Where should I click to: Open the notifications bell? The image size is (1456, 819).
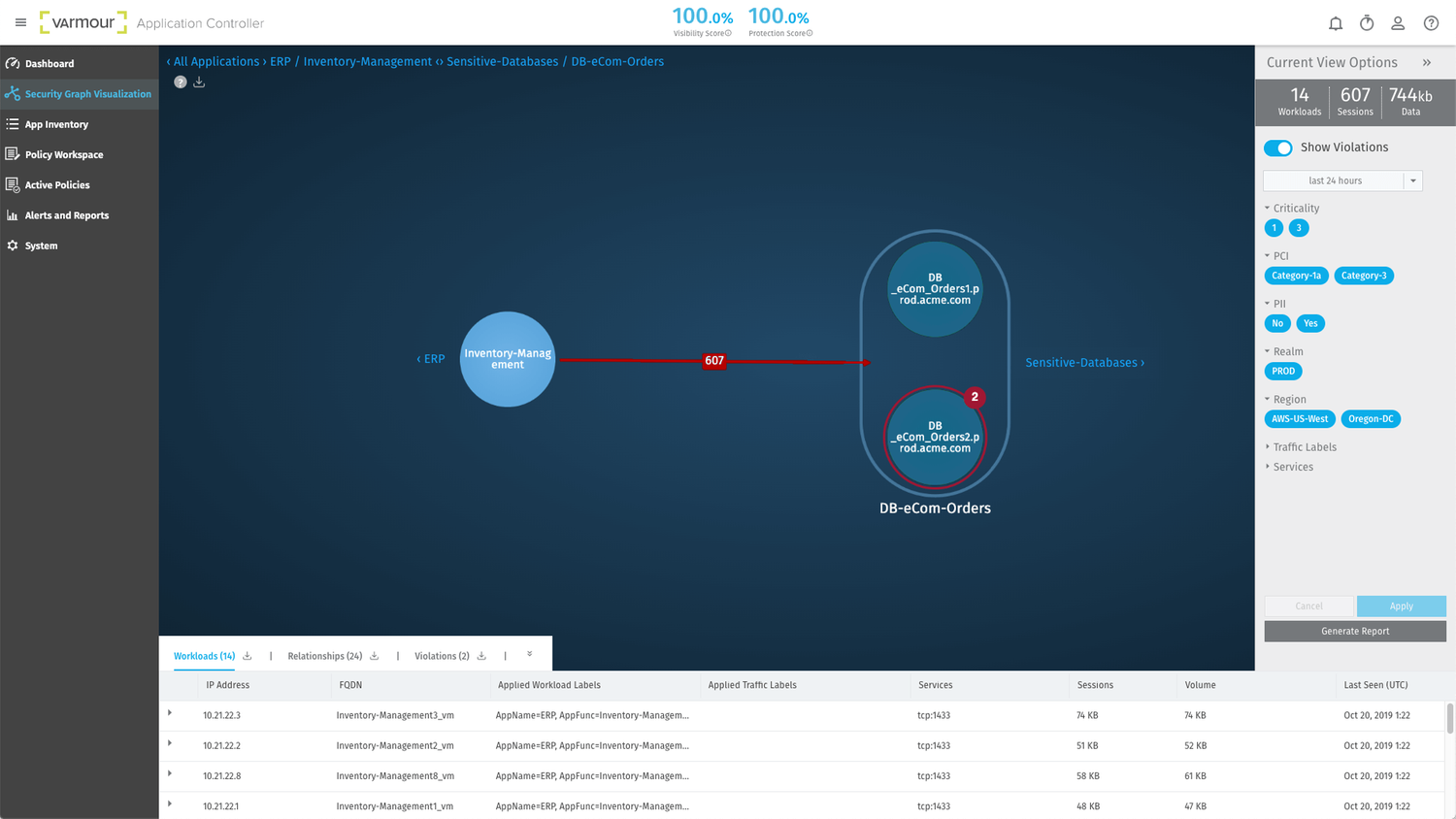click(x=1335, y=23)
